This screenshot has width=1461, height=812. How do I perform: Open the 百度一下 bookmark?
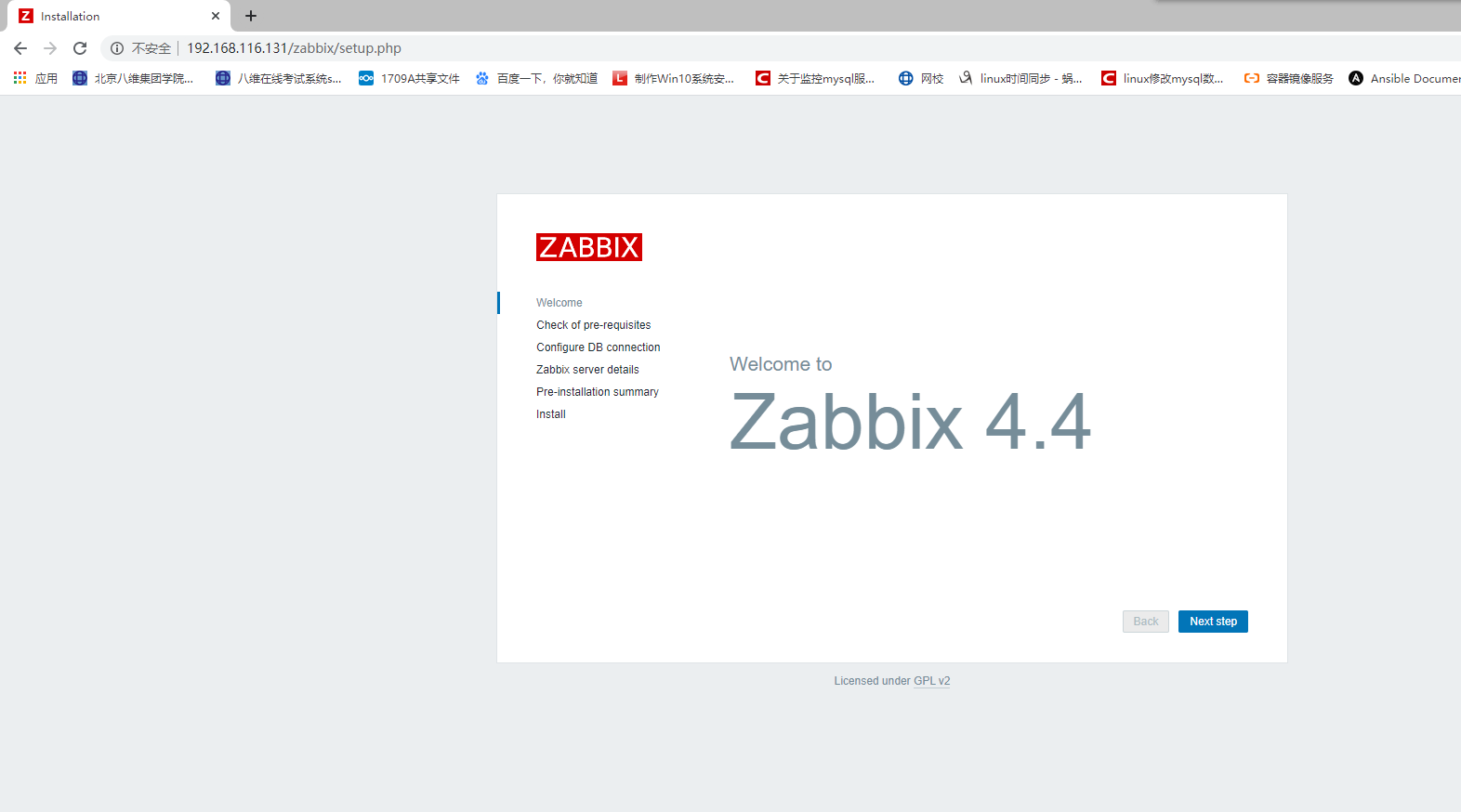[x=536, y=78]
